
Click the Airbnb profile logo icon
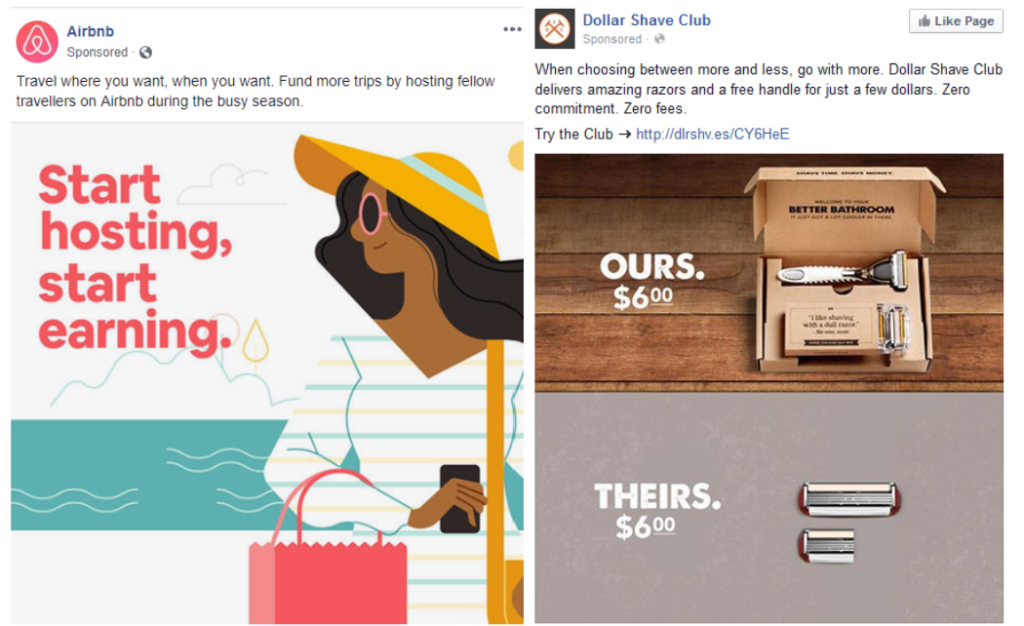[37, 42]
